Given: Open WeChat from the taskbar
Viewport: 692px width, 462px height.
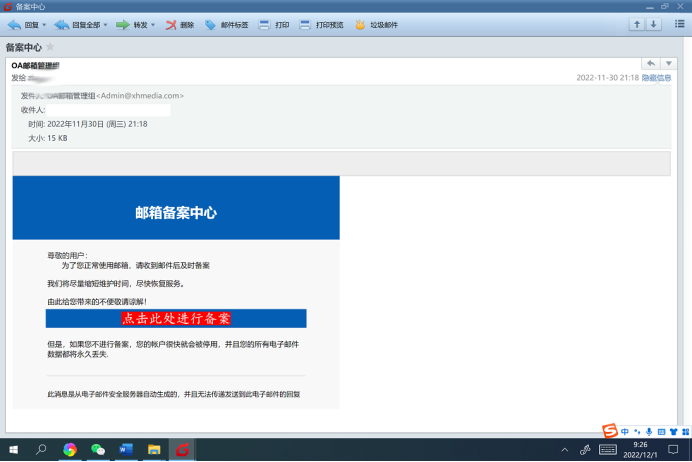Looking at the screenshot, I should pos(97,450).
